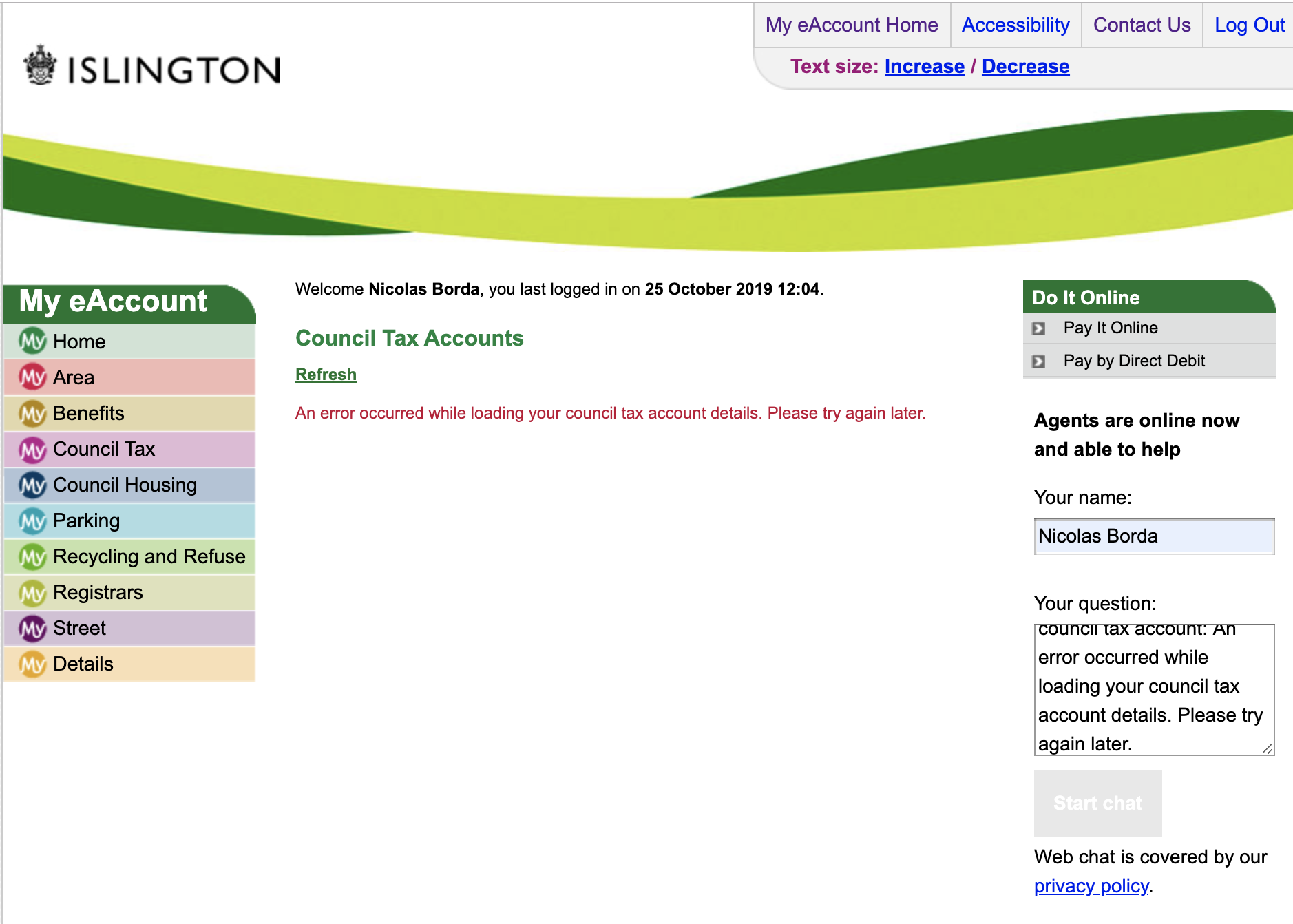Viewport: 1293px width, 924px height.
Task: Click the arrow icon next to Pay It Online
Action: (1039, 328)
